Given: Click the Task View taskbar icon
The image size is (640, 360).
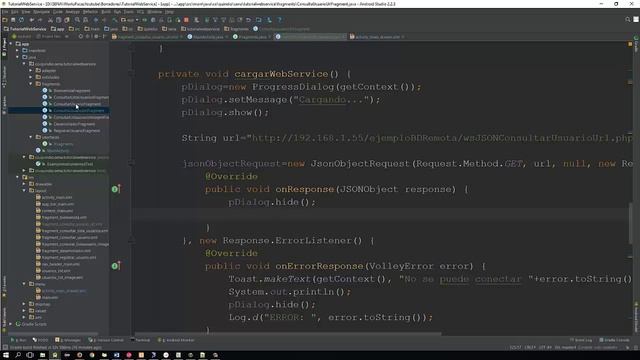Looking at the screenshot, I should (x=30, y=355).
